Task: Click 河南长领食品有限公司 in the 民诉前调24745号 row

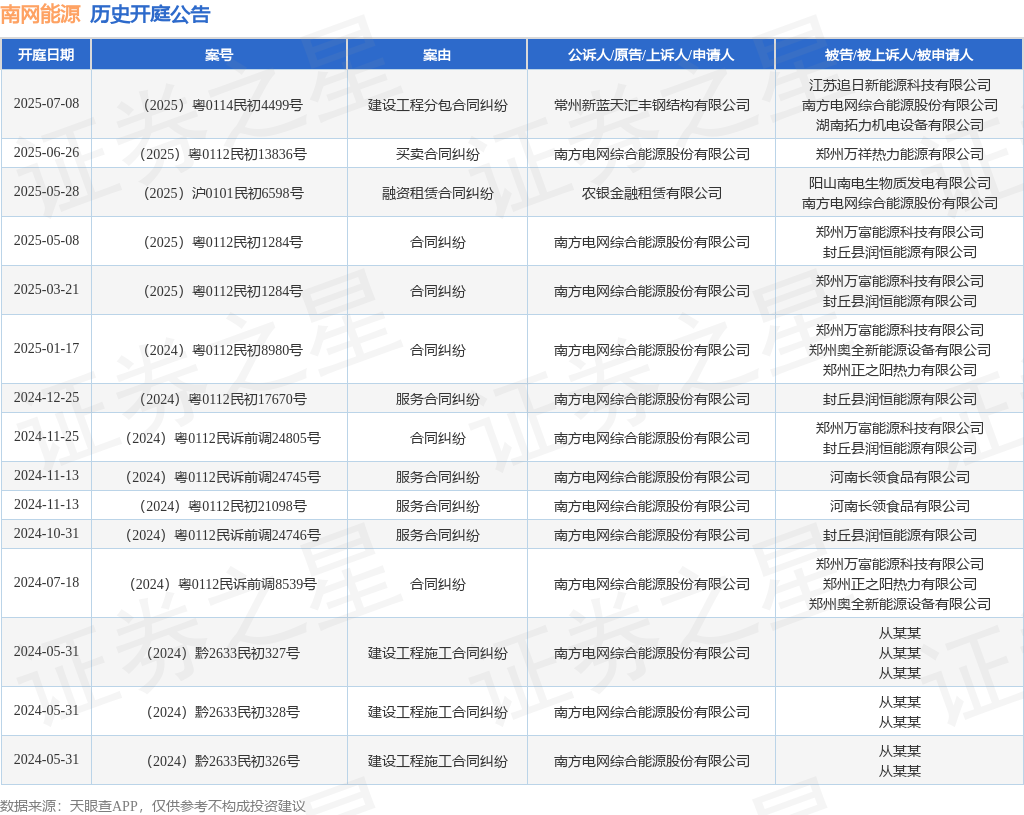Action: coord(900,477)
